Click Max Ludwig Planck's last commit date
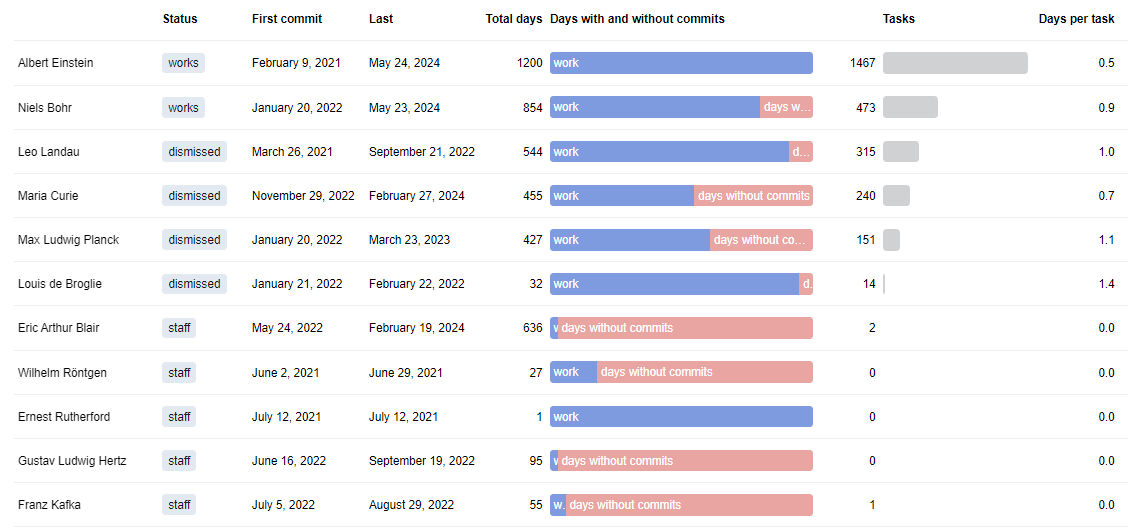The image size is (1128, 528). point(409,240)
